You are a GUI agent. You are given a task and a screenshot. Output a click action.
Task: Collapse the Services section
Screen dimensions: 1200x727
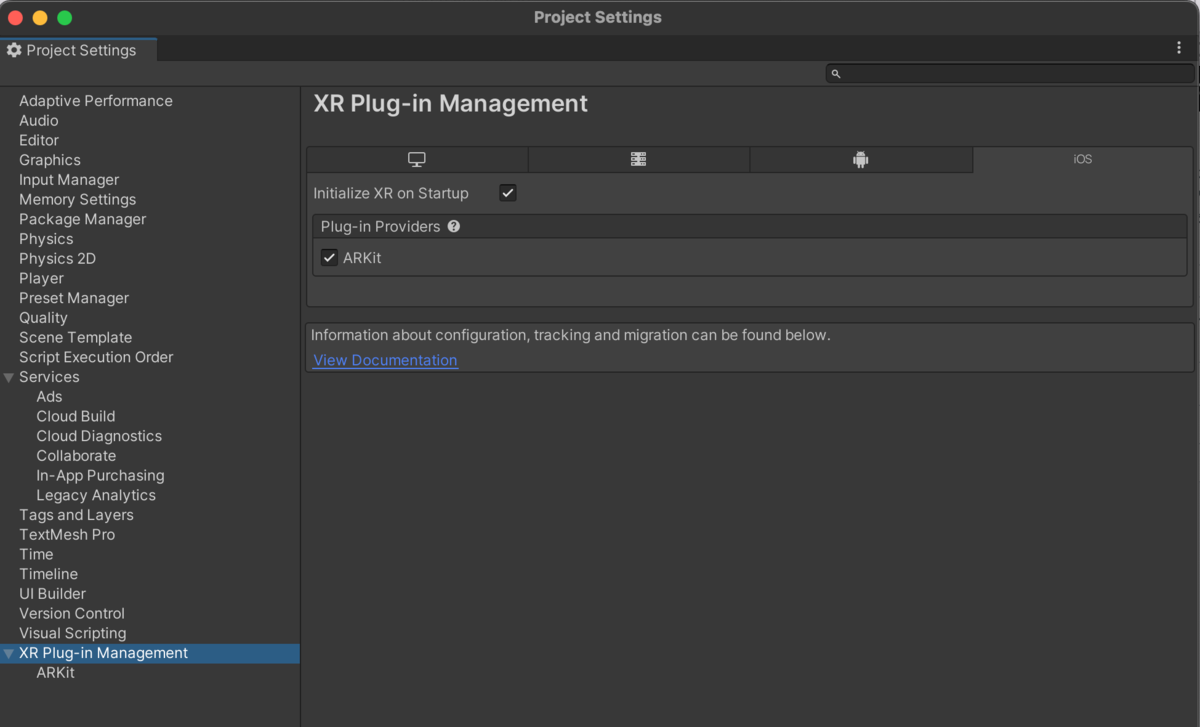9,377
